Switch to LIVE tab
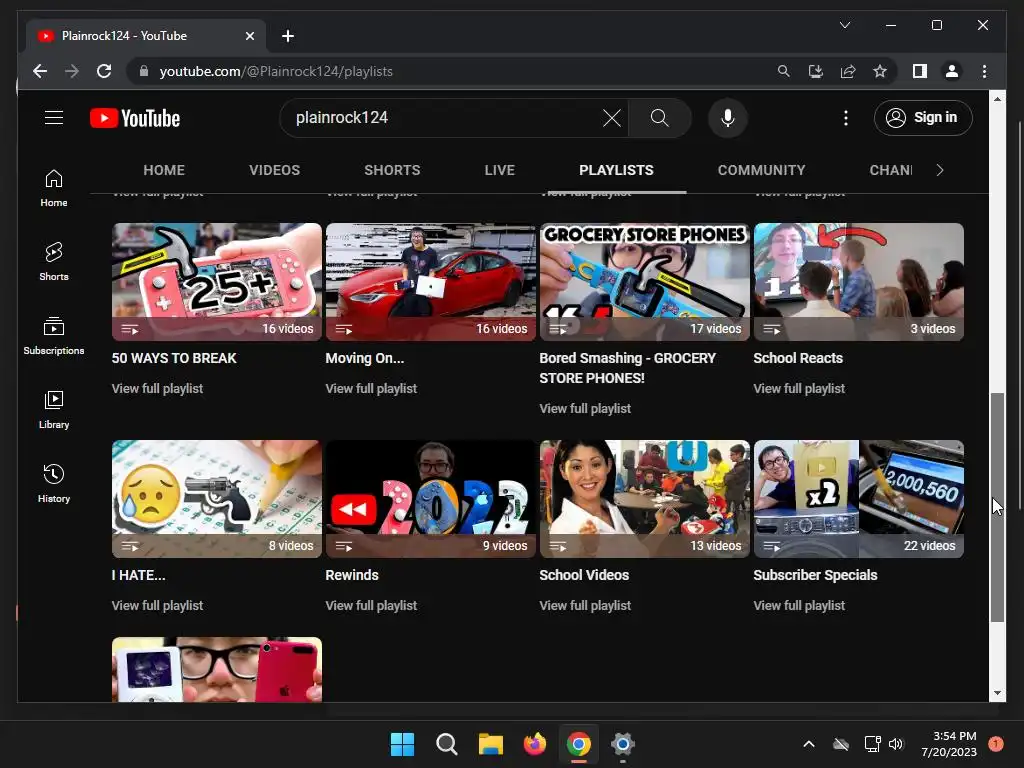 (x=500, y=170)
